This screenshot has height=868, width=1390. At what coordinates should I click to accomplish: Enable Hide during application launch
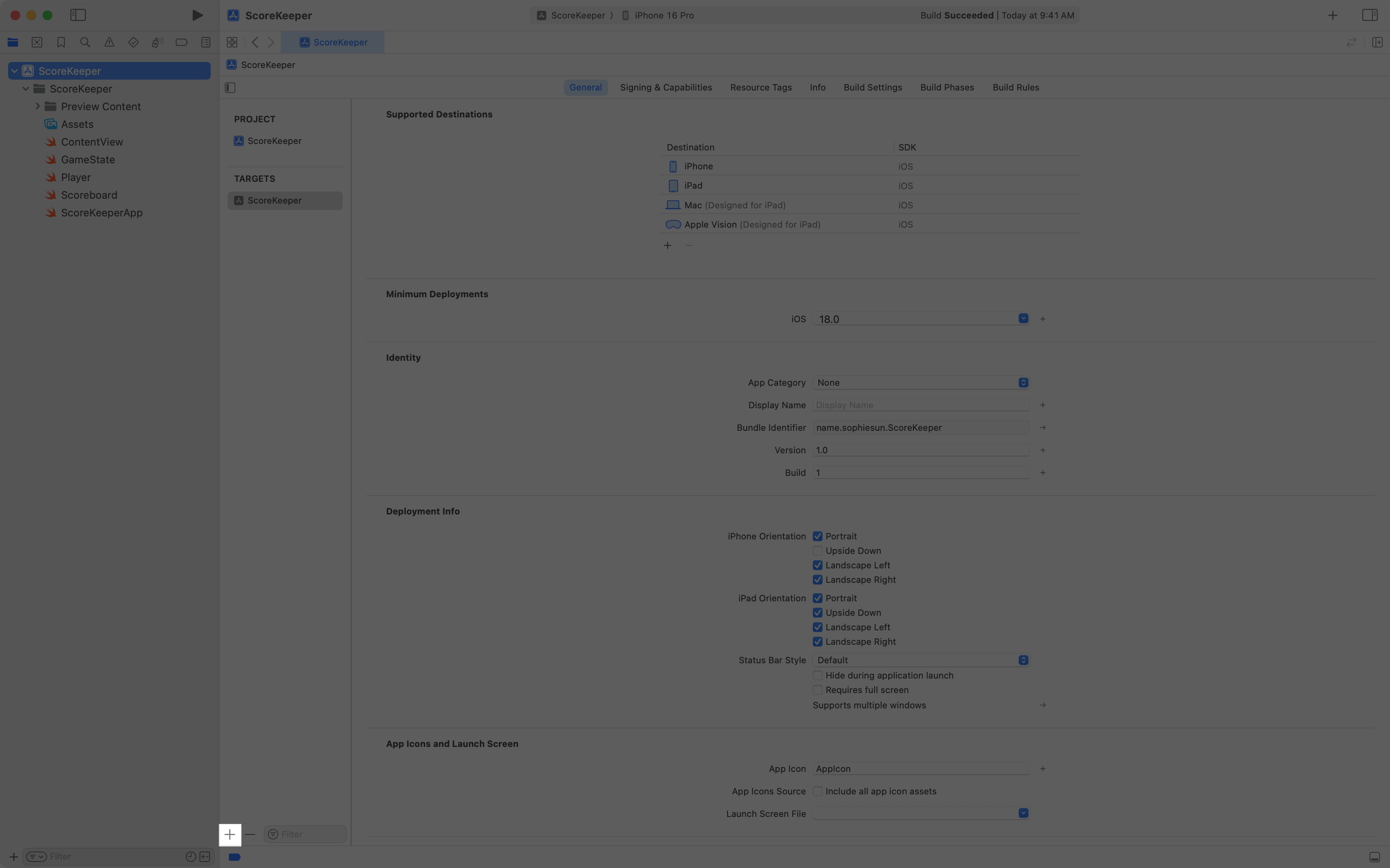817,676
